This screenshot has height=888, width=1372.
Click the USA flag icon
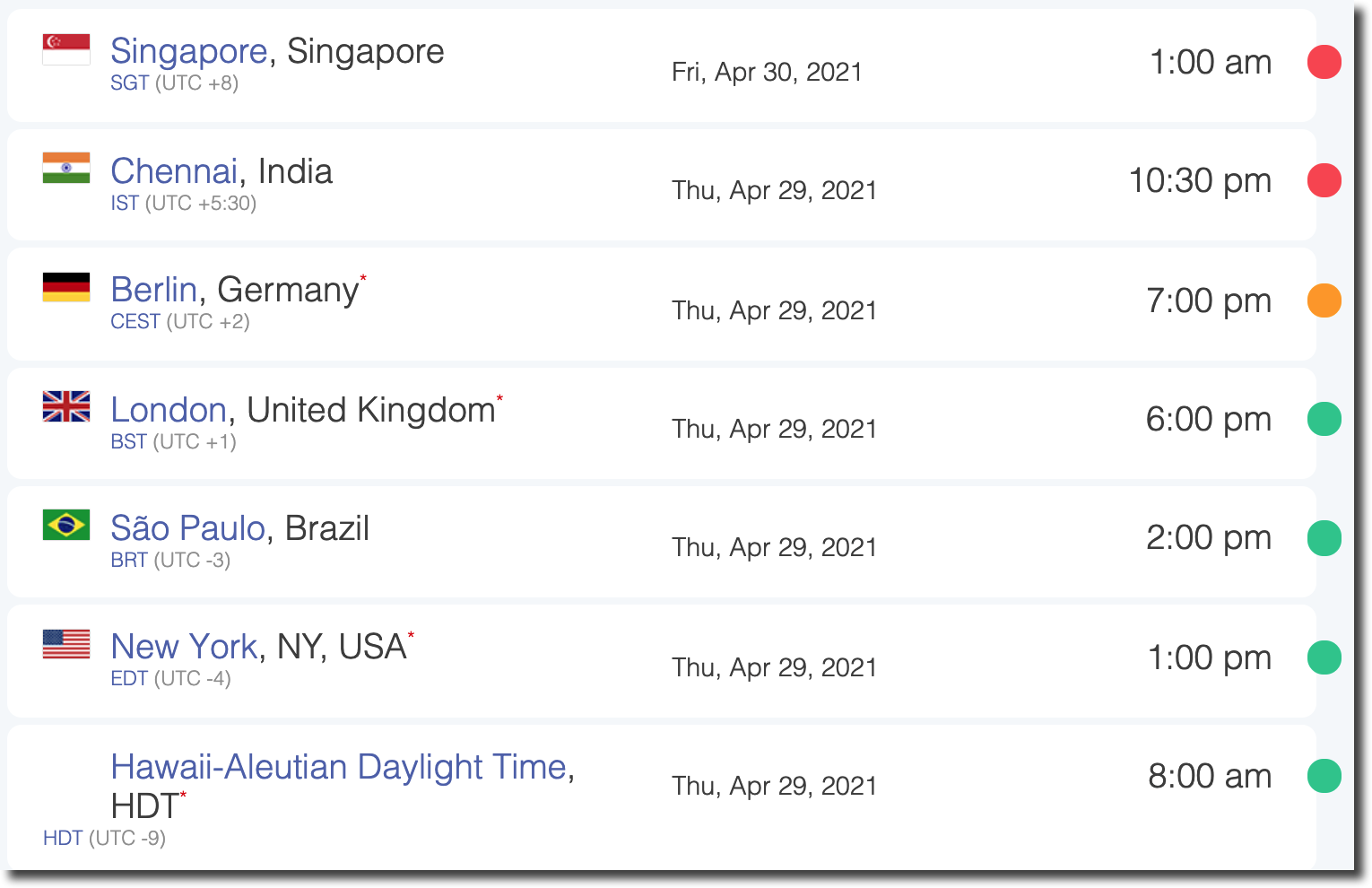66,644
